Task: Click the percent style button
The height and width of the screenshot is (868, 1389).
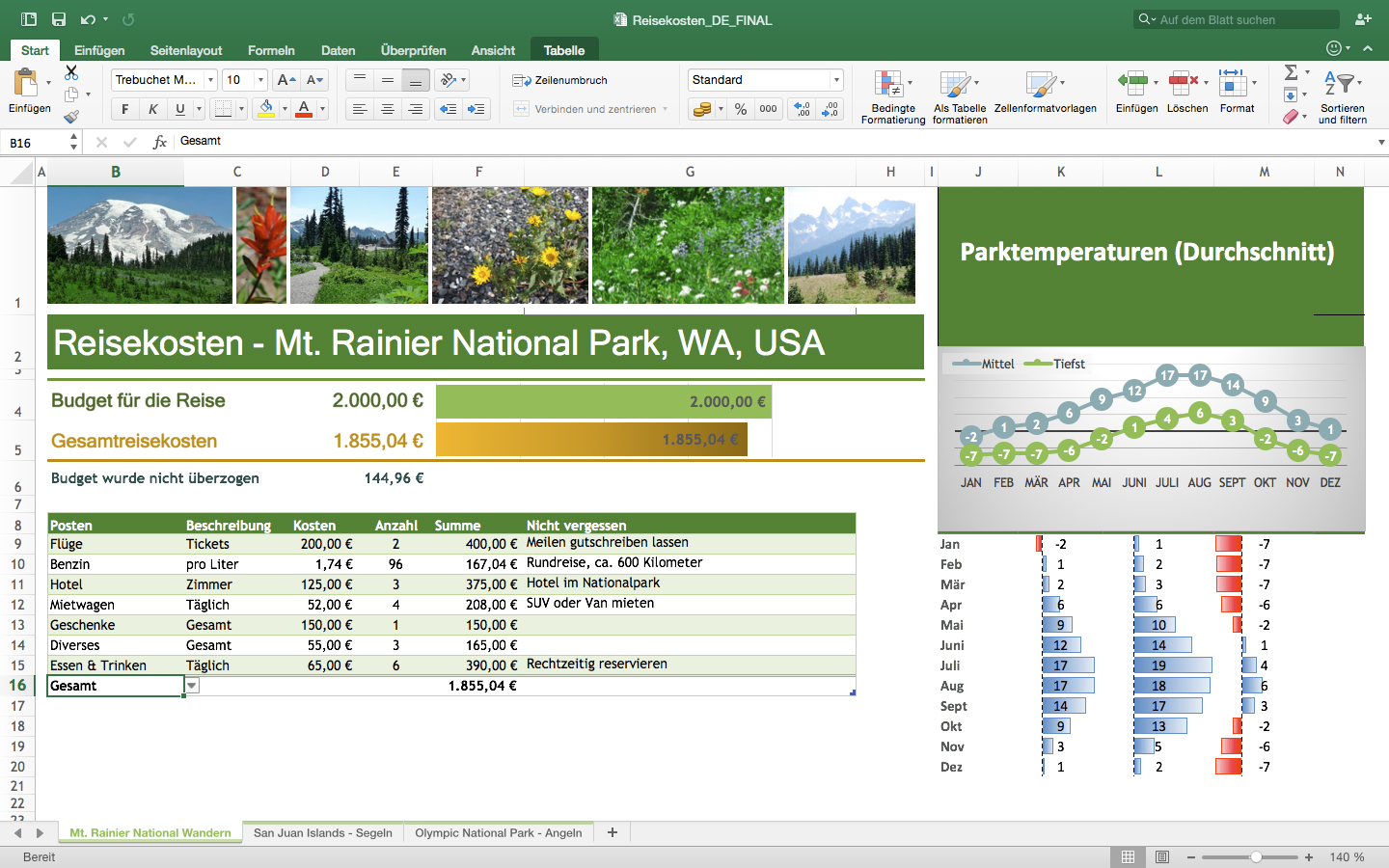Action: (x=740, y=109)
